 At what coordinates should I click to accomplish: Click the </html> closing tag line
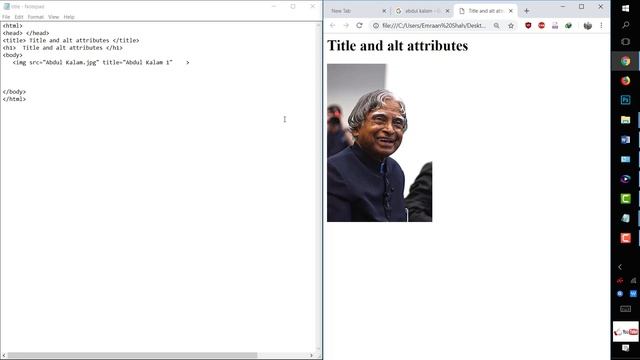tap(14, 99)
